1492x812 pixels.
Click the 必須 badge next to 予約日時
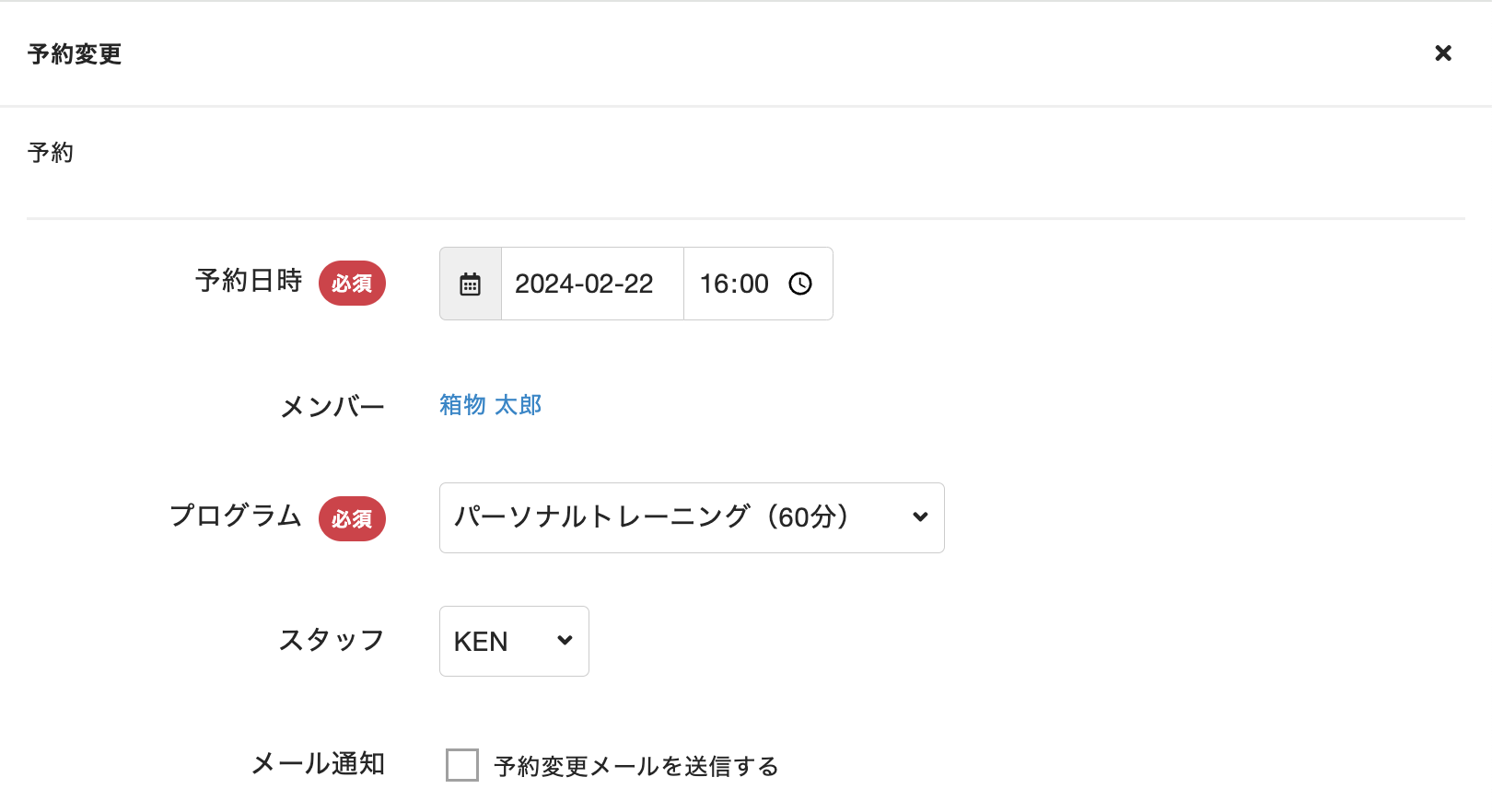tap(352, 284)
